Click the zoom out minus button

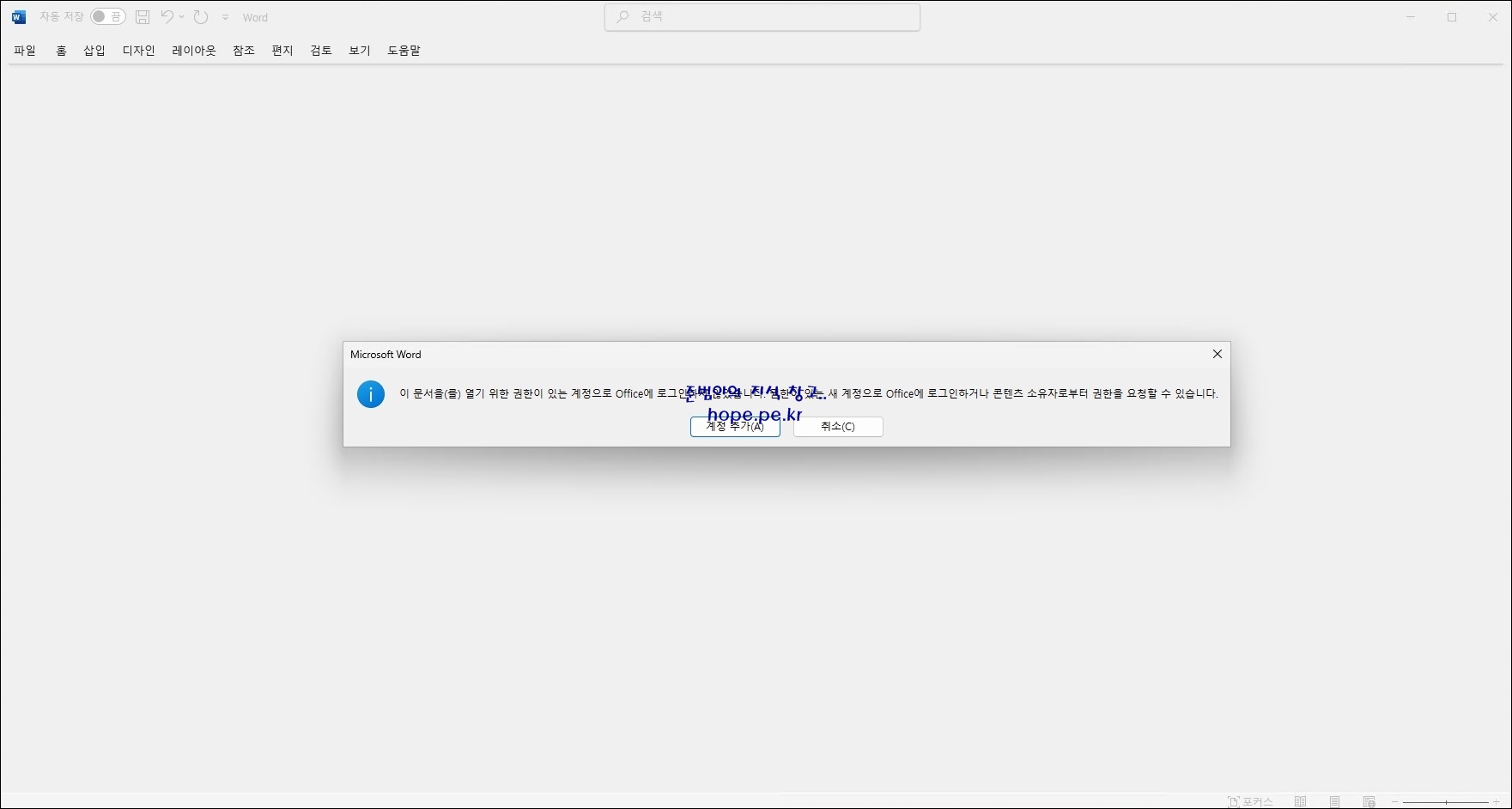[x=1394, y=801]
